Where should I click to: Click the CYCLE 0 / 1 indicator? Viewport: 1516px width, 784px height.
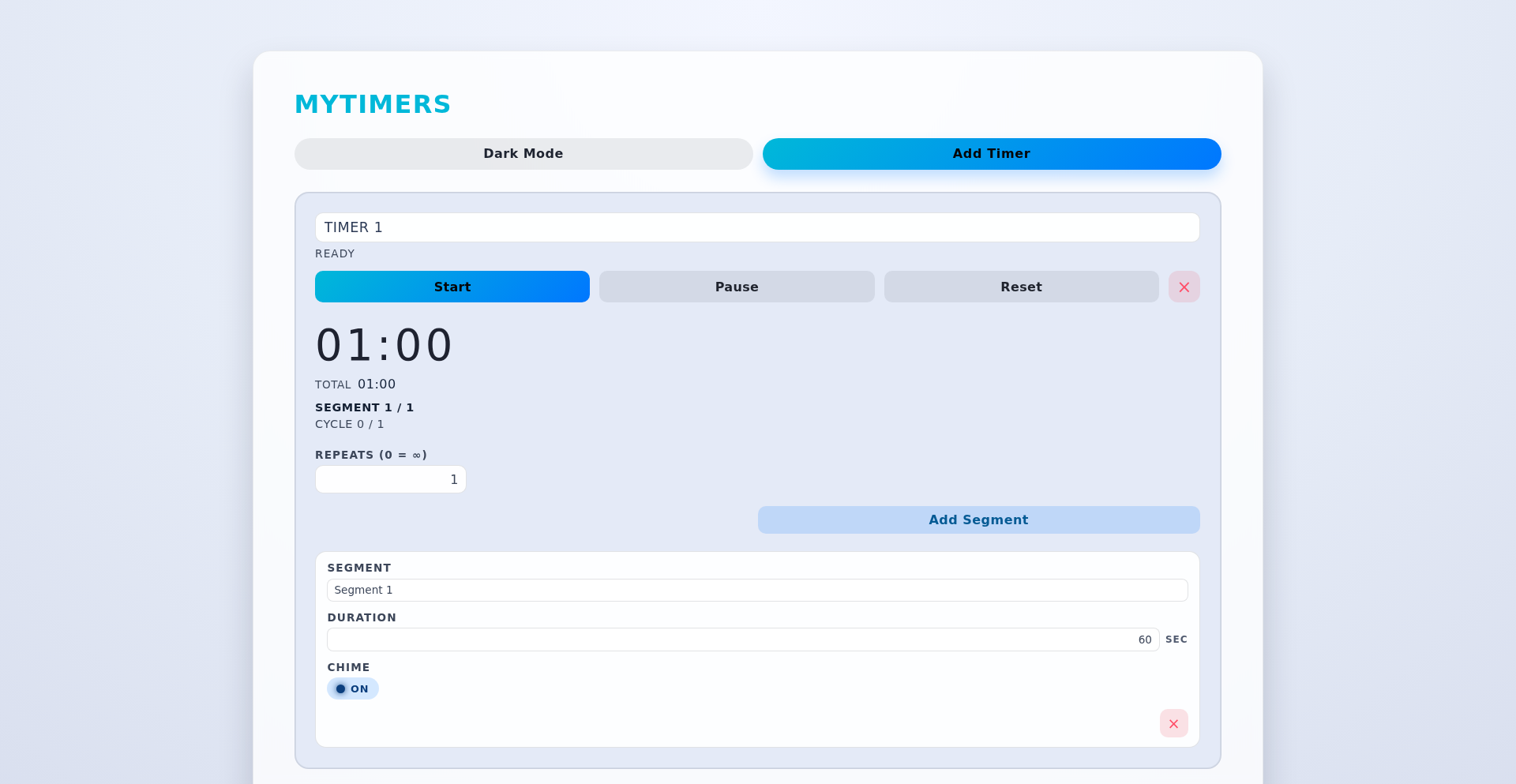point(350,424)
